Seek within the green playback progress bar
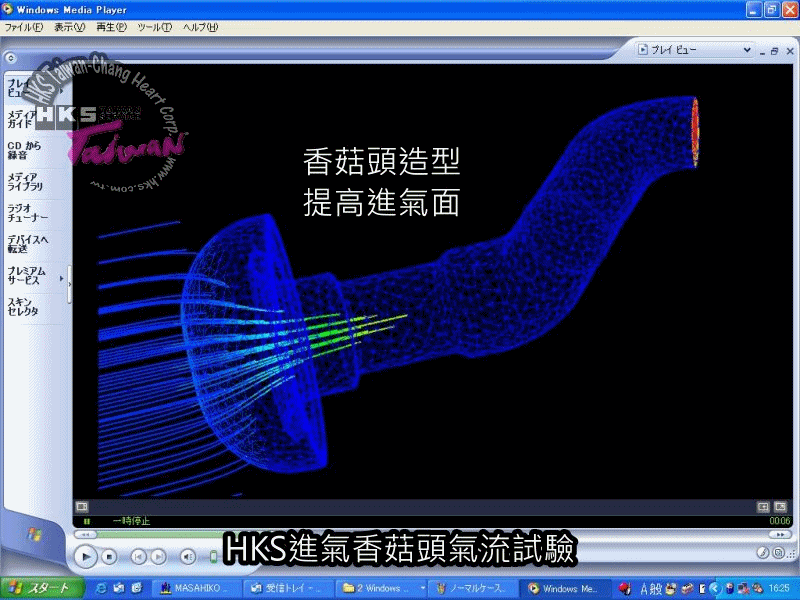Viewport: 800px width, 600px height. pos(160,534)
